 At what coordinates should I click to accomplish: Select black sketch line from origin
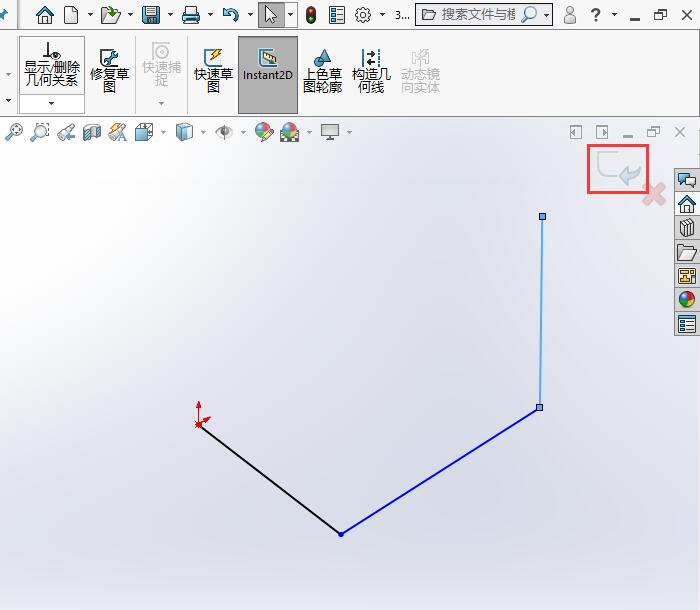(270, 479)
